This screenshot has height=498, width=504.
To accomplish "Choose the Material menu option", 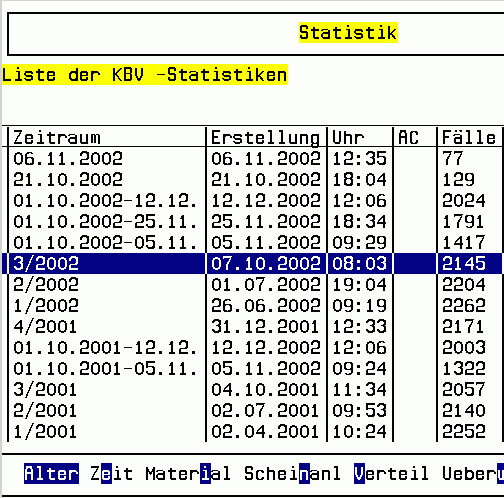I will (x=188, y=473).
